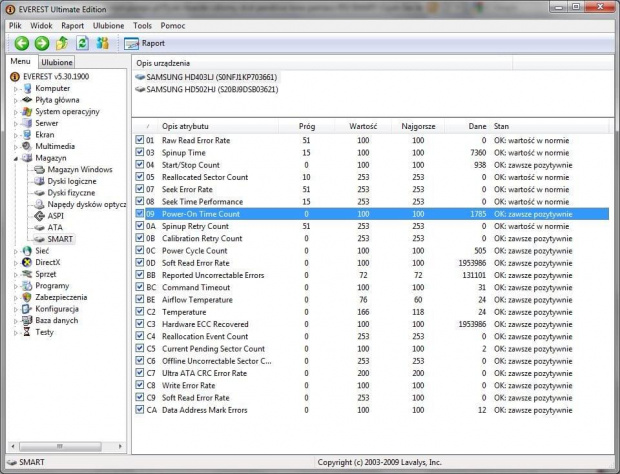Open the Tools menu
The image size is (620, 474).
(x=142, y=26)
